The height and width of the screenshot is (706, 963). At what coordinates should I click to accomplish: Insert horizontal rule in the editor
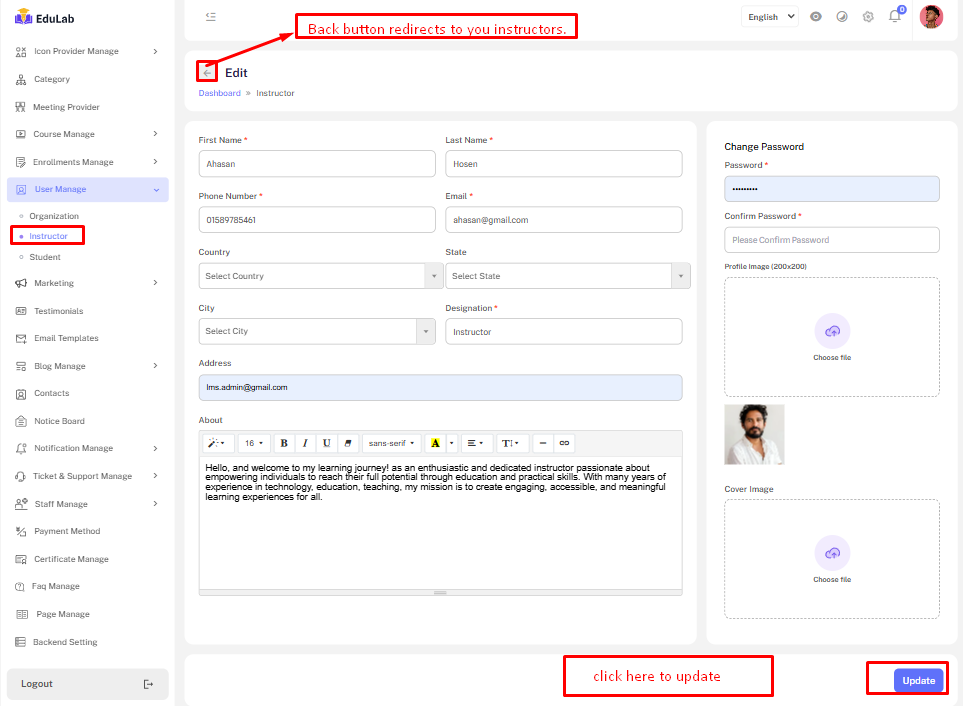click(x=543, y=443)
